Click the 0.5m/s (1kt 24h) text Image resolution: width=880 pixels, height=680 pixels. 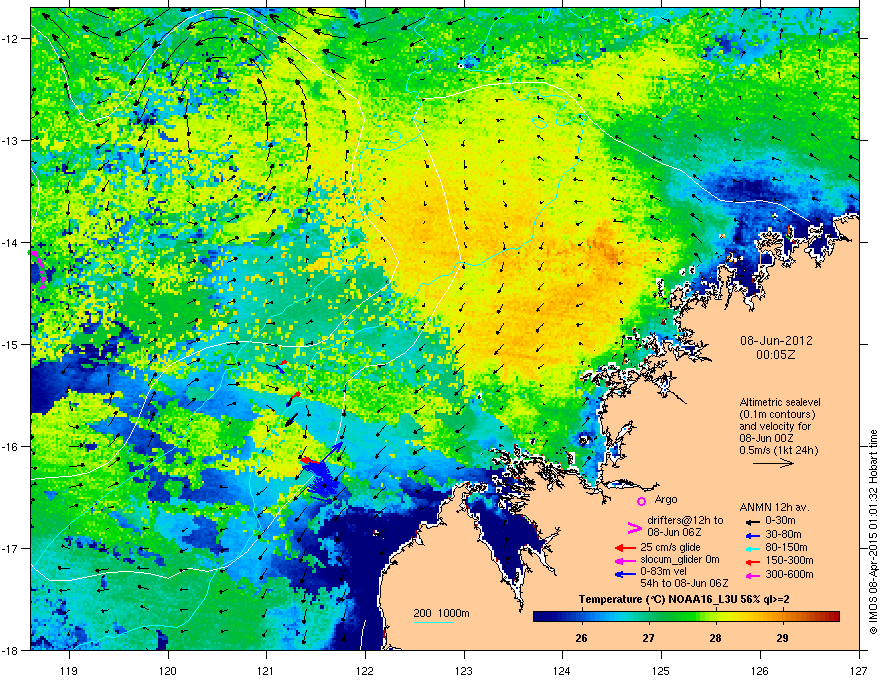coord(778,450)
